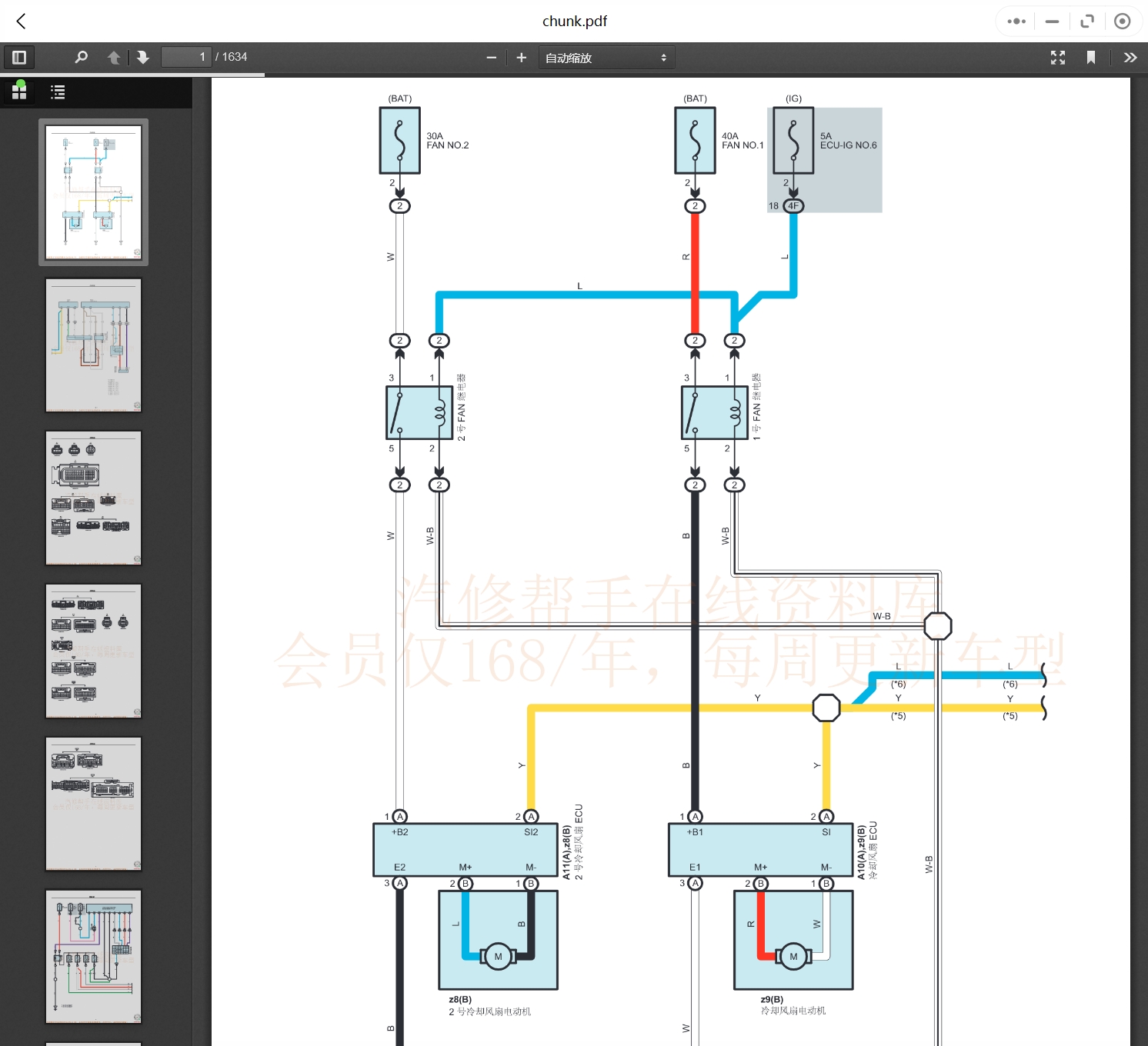Select the first page thumbnail
The width and height of the screenshot is (1148, 1046).
(x=93, y=192)
